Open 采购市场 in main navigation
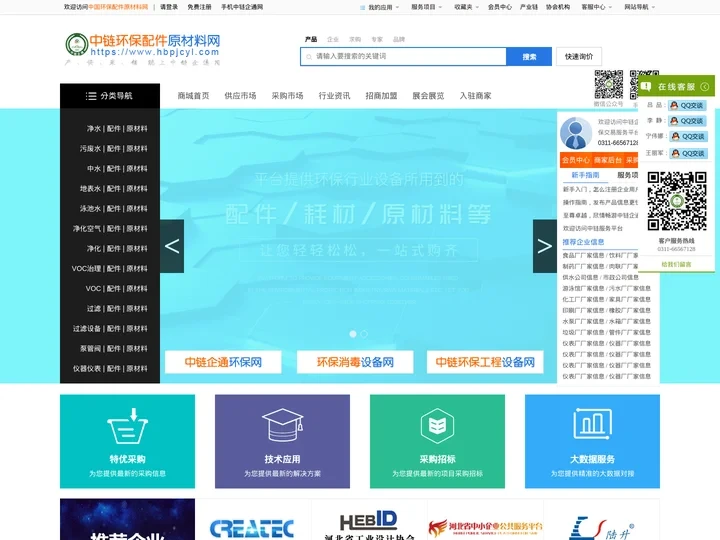The image size is (720, 540). pos(287,96)
